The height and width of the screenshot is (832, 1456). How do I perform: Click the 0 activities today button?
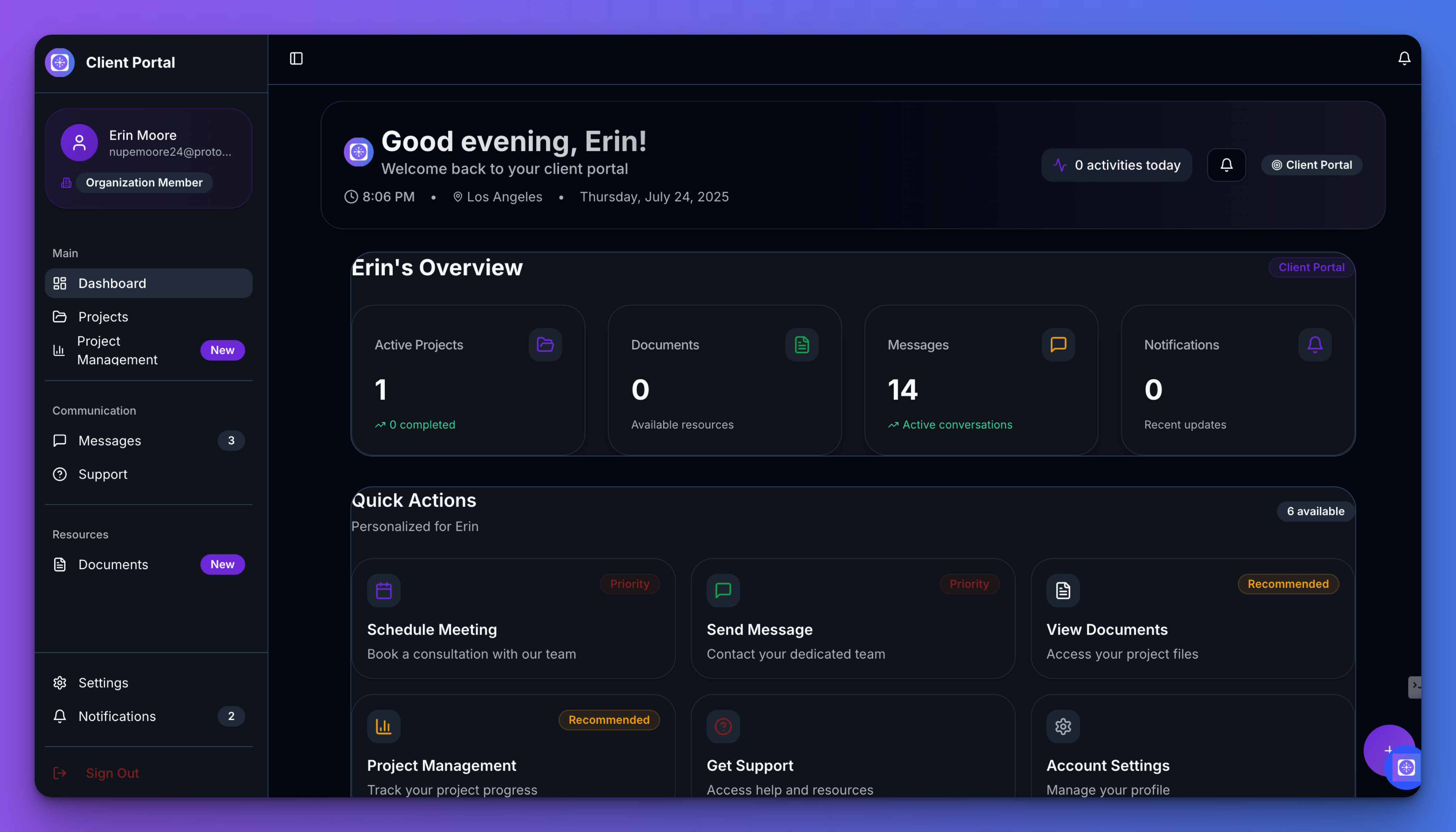(x=1116, y=165)
